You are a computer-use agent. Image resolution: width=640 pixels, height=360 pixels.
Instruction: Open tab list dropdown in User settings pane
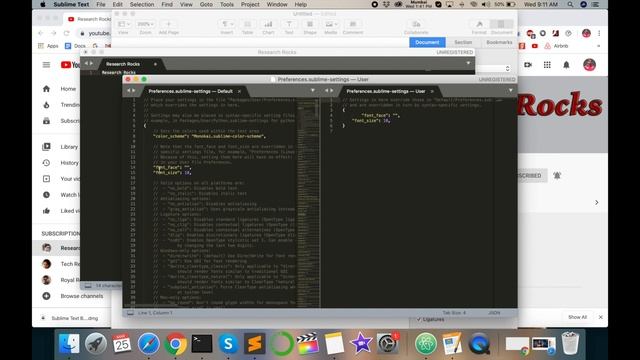[x=510, y=91]
